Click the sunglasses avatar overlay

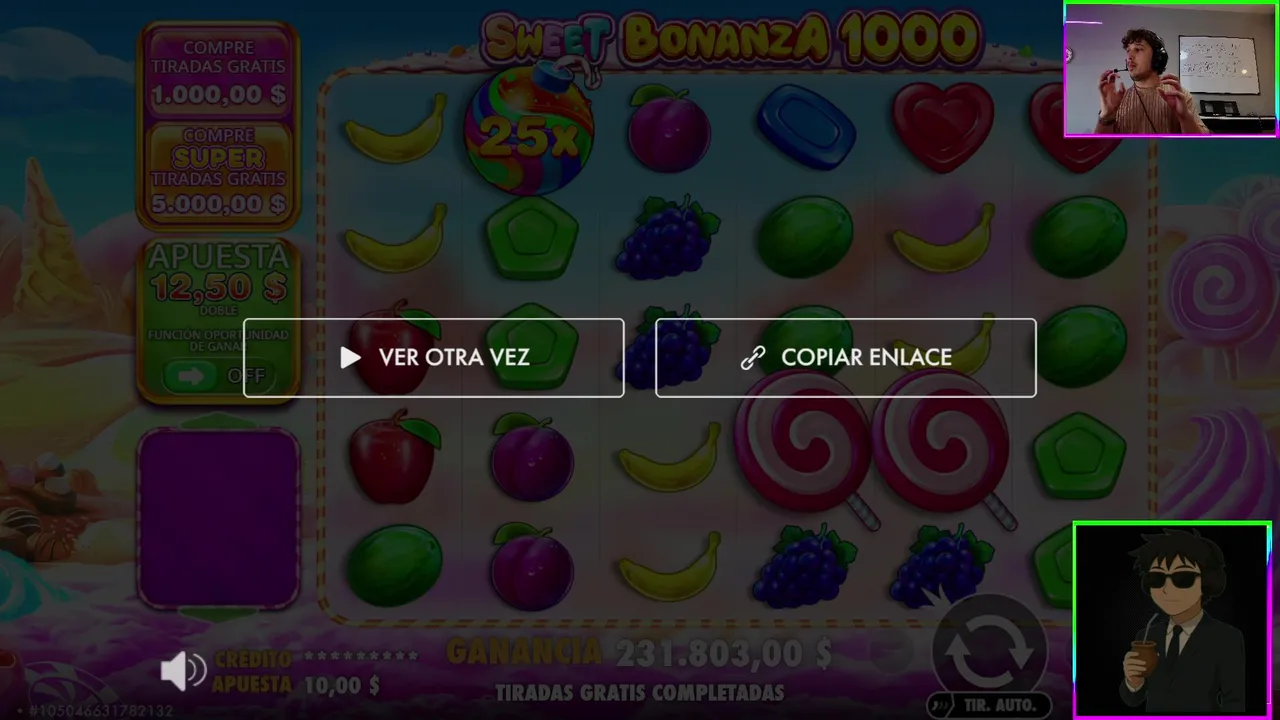click(1172, 619)
